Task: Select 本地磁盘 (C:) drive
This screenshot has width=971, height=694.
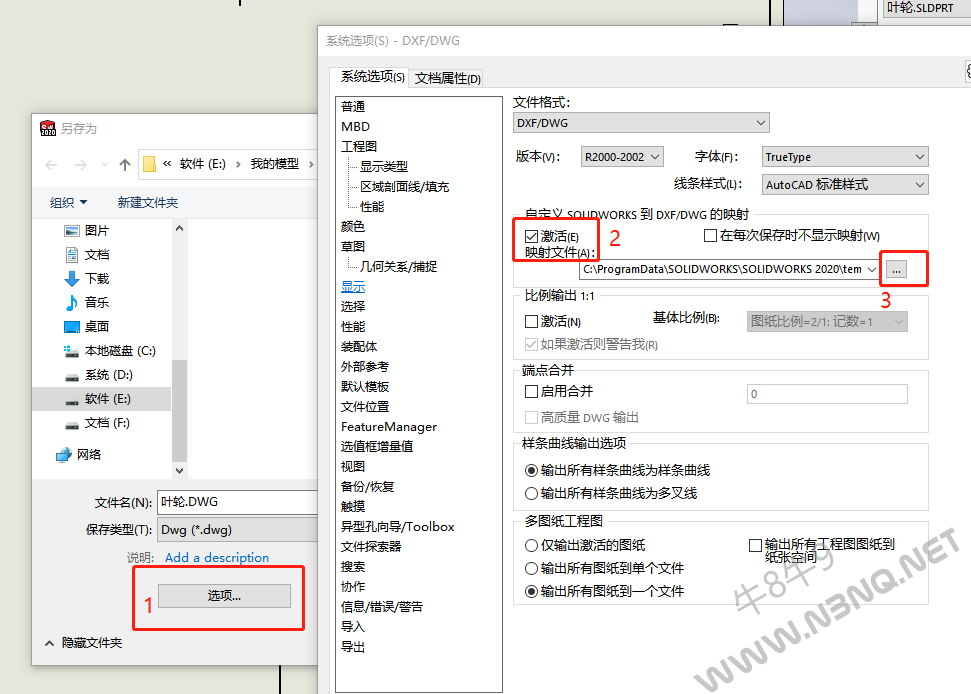Action: point(110,350)
